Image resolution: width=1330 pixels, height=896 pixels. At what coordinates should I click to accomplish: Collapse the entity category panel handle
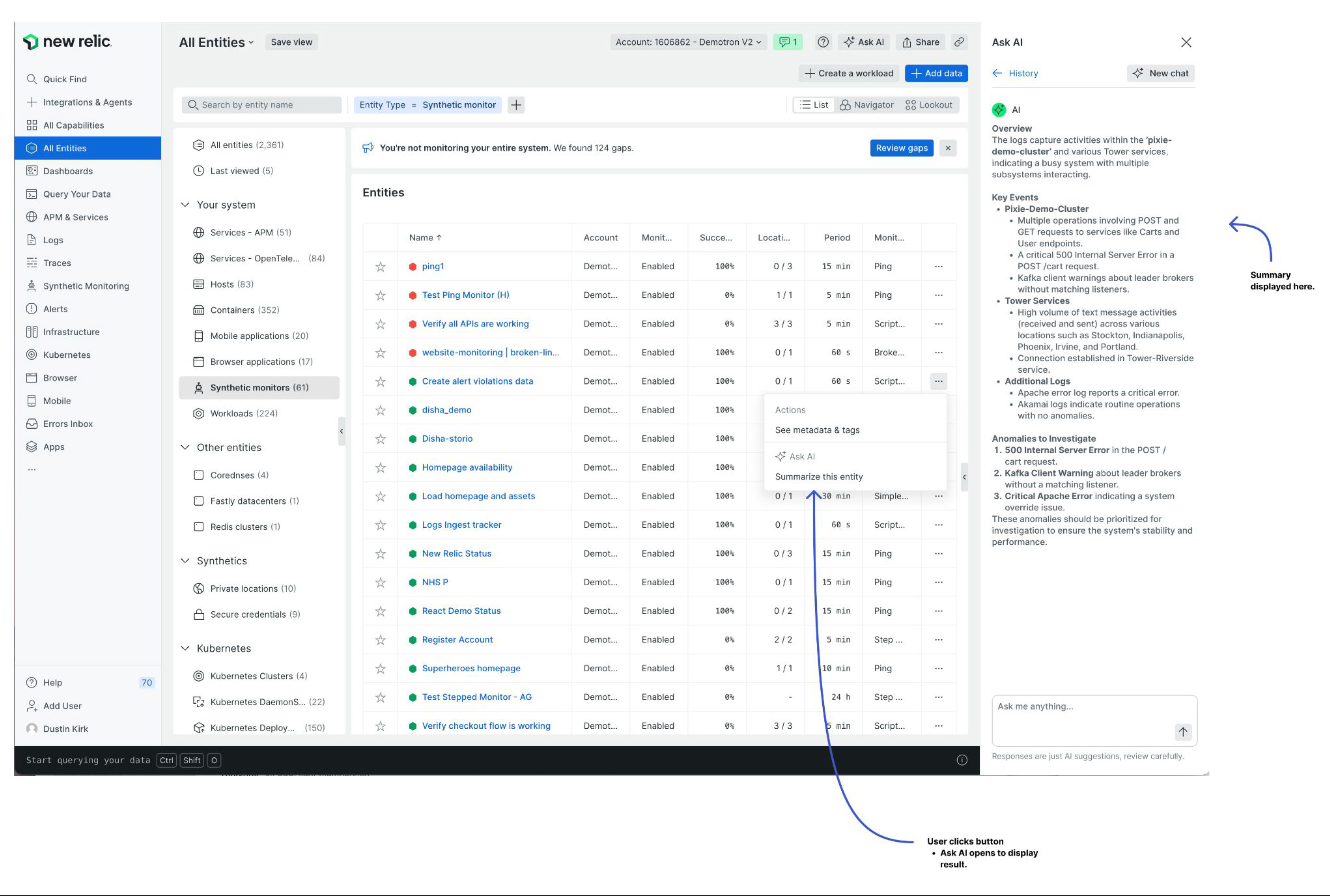(x=341, y=431)
